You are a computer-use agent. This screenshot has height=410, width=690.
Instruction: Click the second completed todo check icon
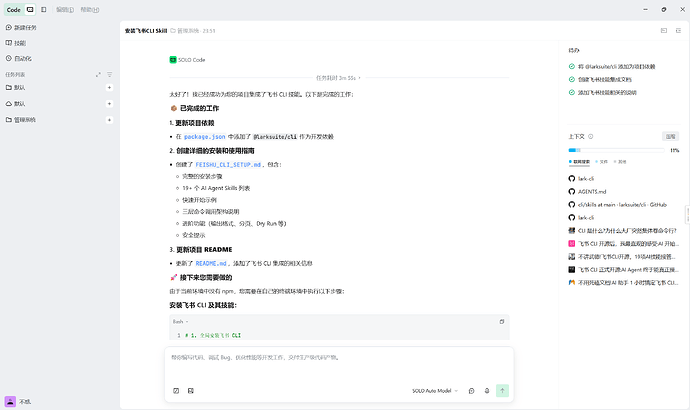pyautogui.click(x=572, y=79)
